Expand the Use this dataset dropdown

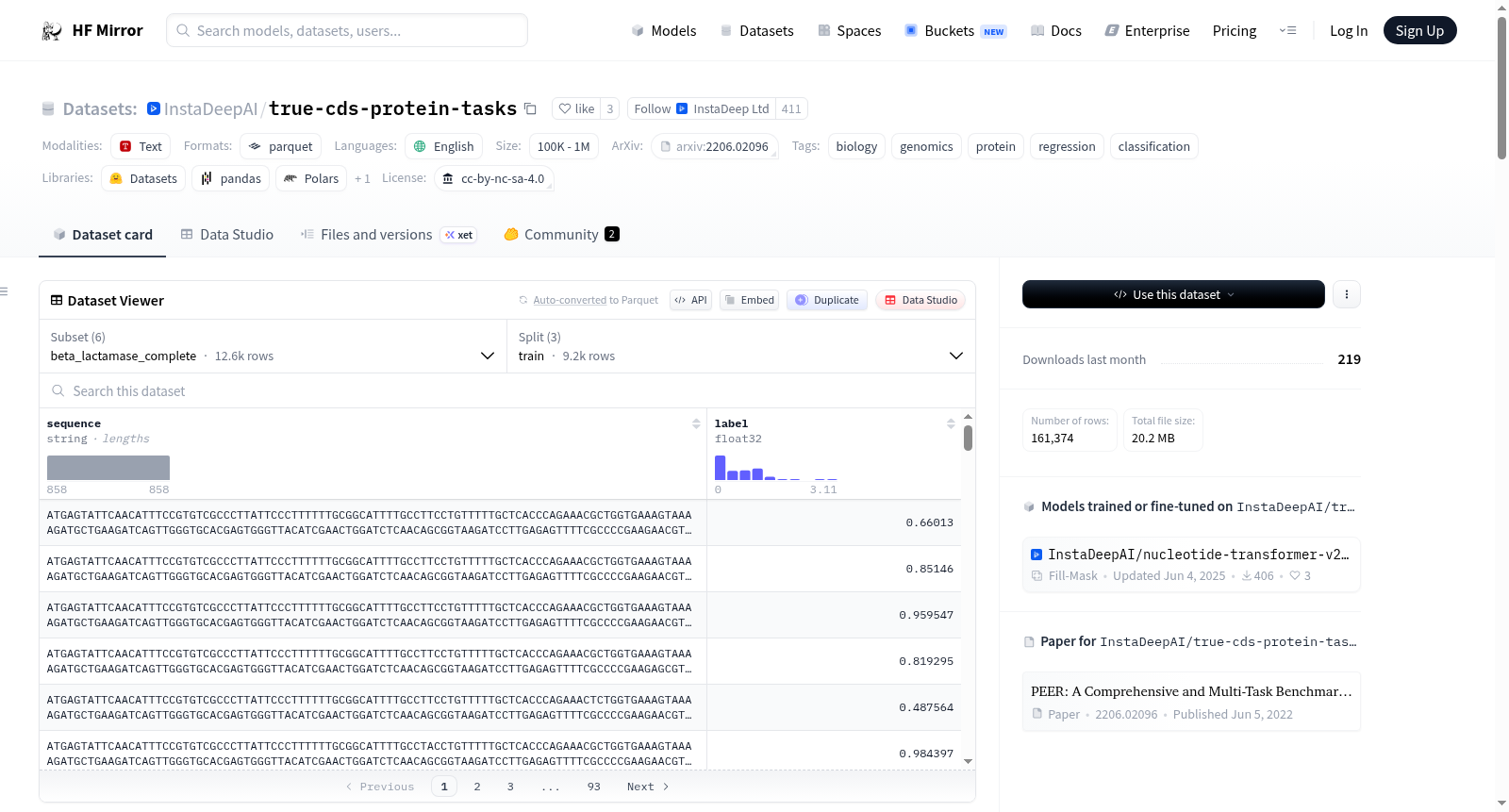pyautogui.click(x=1173, y=294)
